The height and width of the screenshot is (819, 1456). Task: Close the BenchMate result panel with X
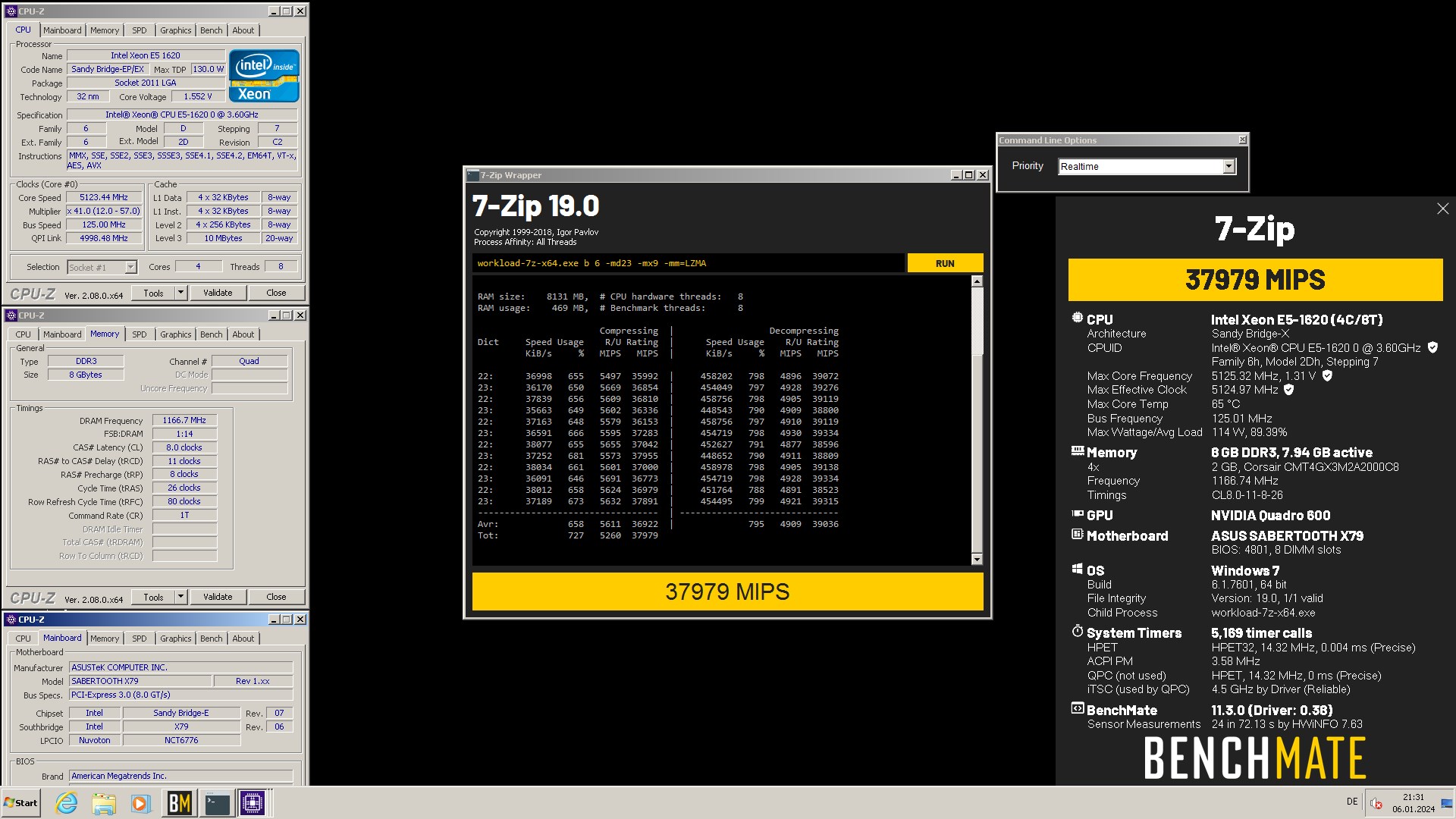[1442, 209]
